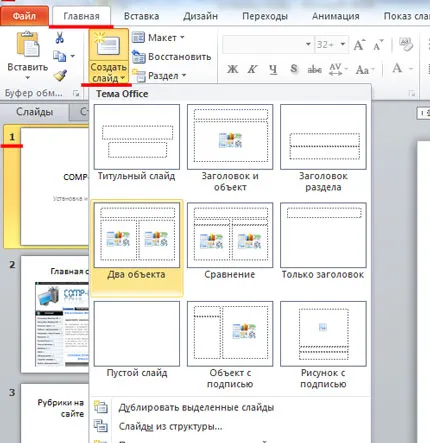Open character spacing AV dropdown

click(x=338, y=69)
